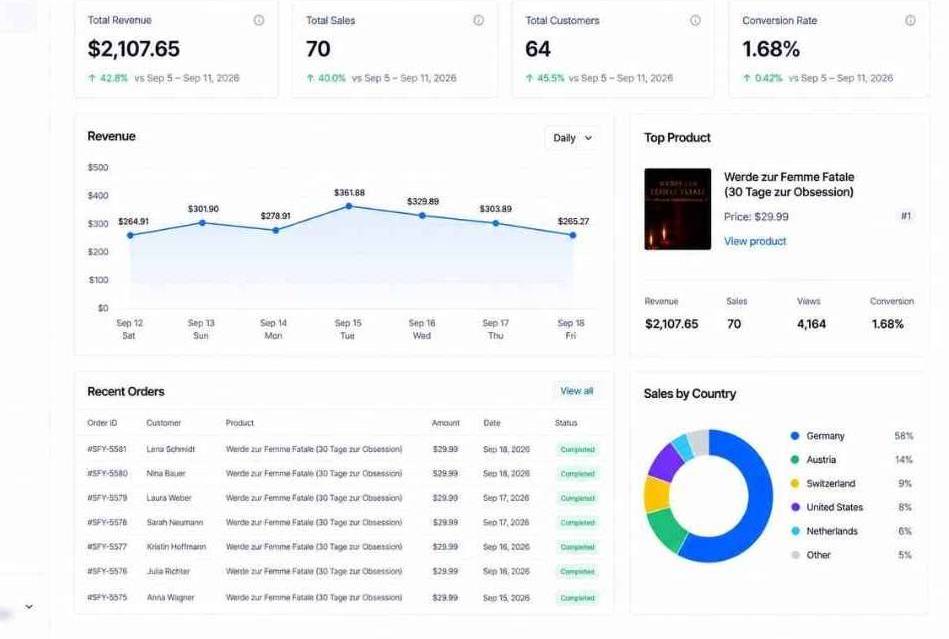Click order ID #SFY-5577
This screenshot has width=949, height=639.
tap(107, 546)
